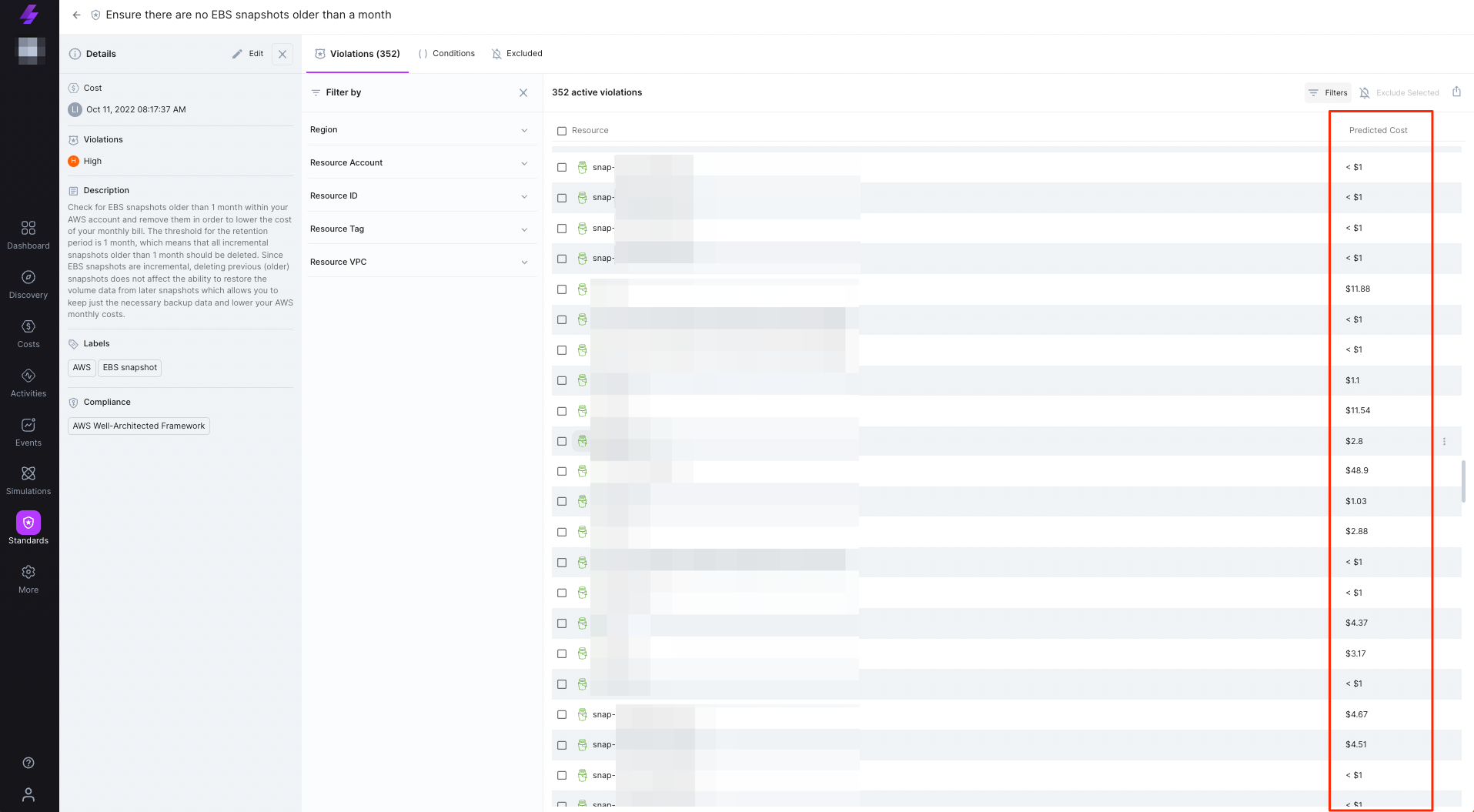Select the first snapshot violation checkbox

pos(562,167)
